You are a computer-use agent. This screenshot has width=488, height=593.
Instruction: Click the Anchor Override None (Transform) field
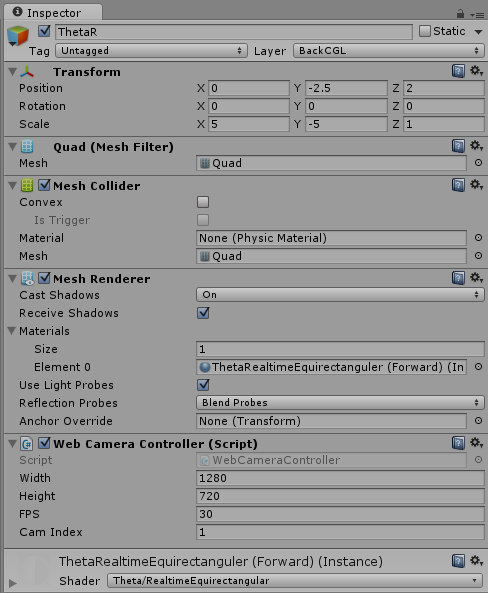331,421
